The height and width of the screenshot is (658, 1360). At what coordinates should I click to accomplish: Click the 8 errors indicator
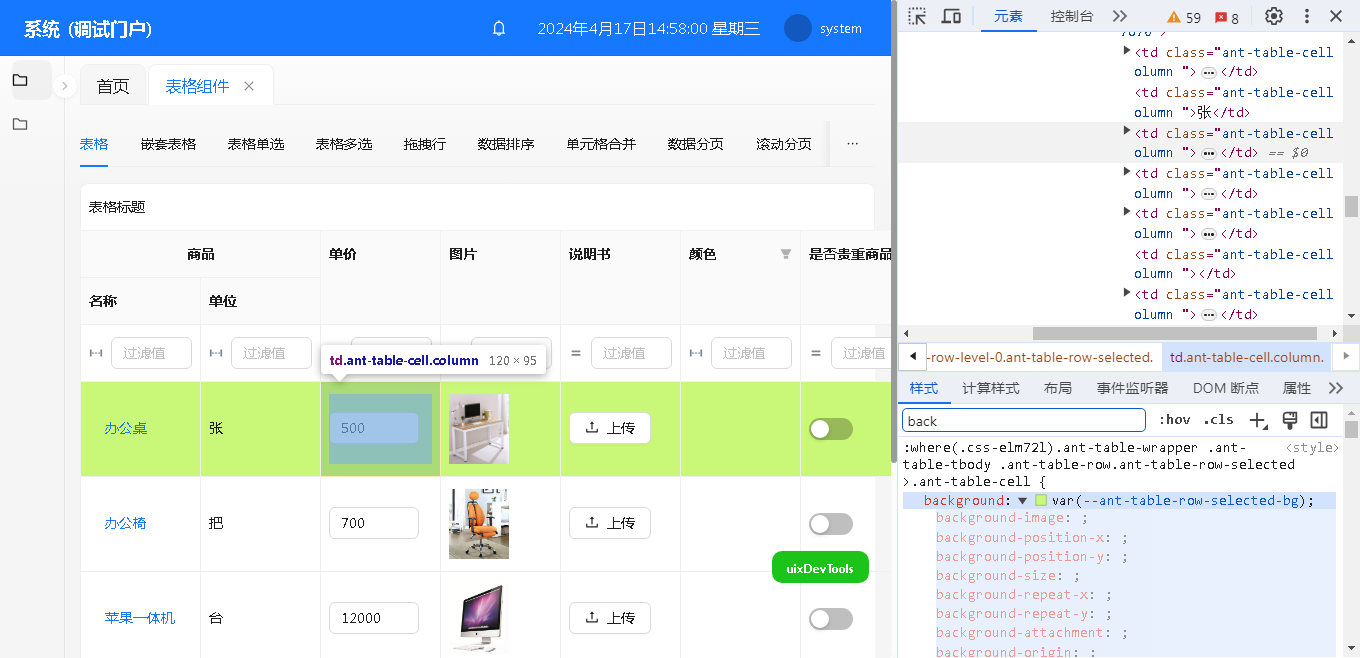tap(1227, 17)
